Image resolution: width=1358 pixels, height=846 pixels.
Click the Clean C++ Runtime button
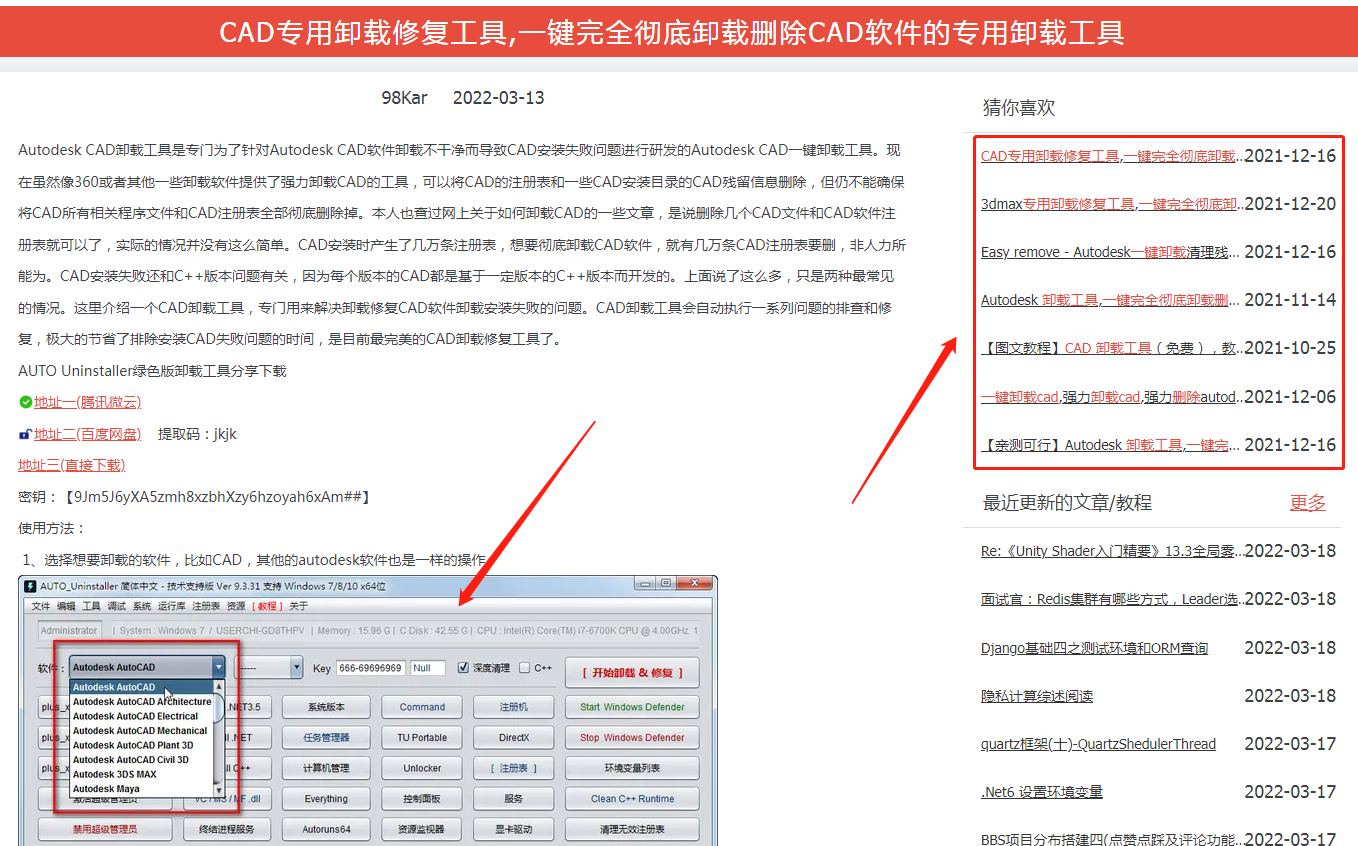click(x=632, y=798)
